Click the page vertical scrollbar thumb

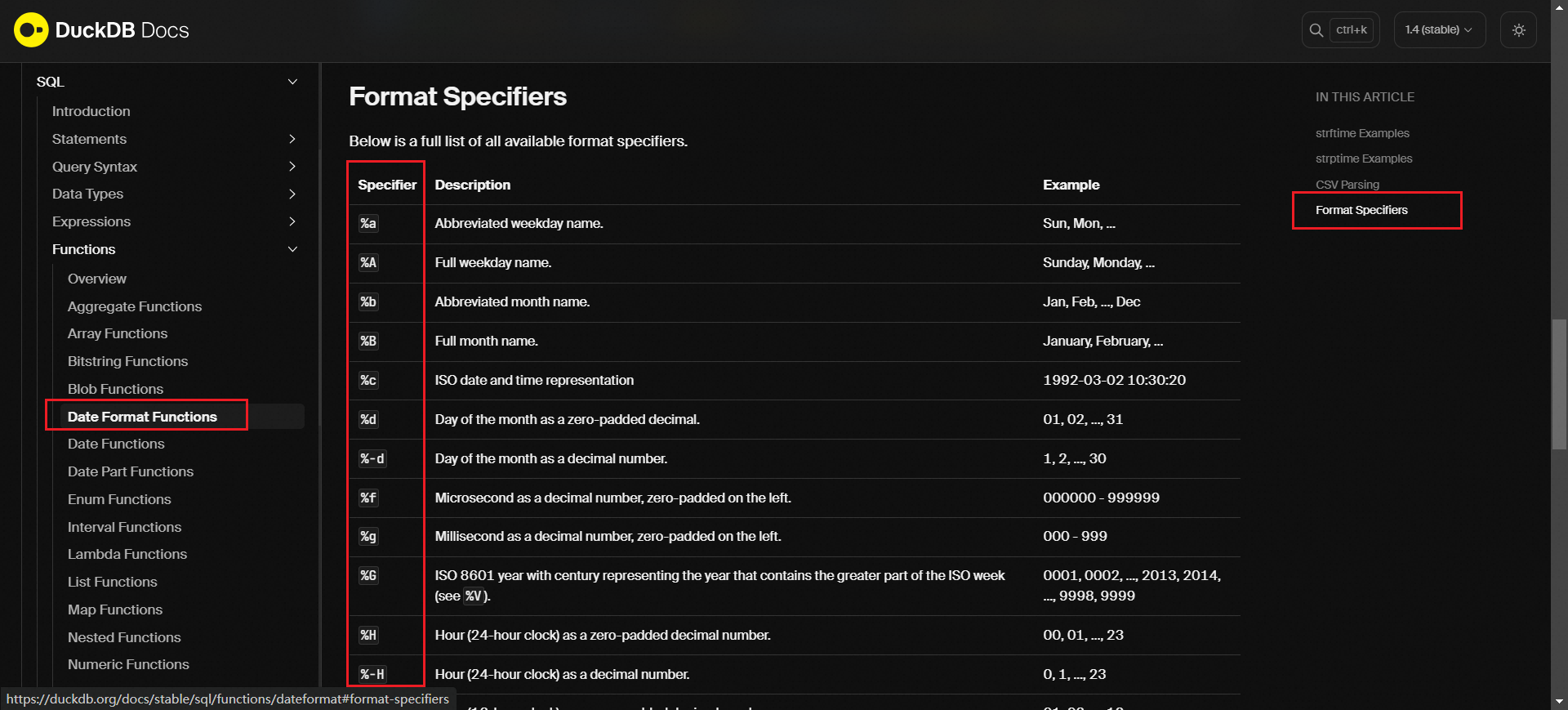1559,384
